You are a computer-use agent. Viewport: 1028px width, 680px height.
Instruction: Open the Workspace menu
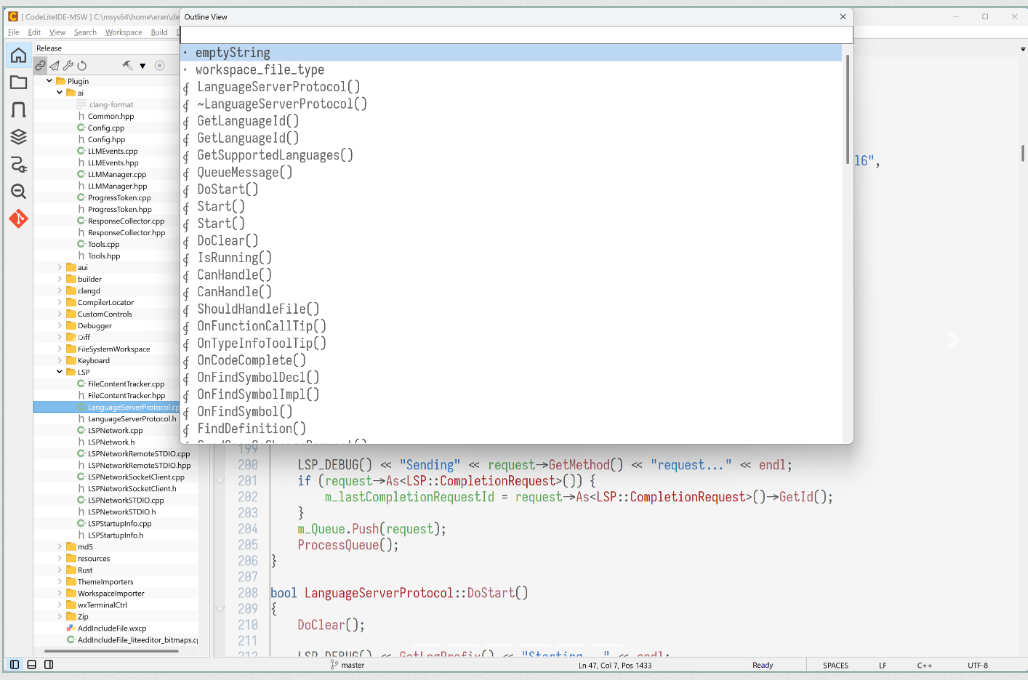click(x=123, y=32)
